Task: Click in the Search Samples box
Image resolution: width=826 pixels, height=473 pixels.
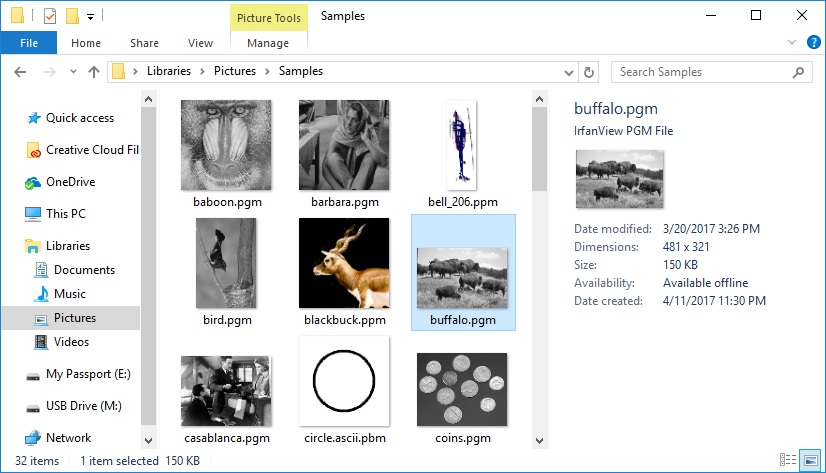Action: 704,72
